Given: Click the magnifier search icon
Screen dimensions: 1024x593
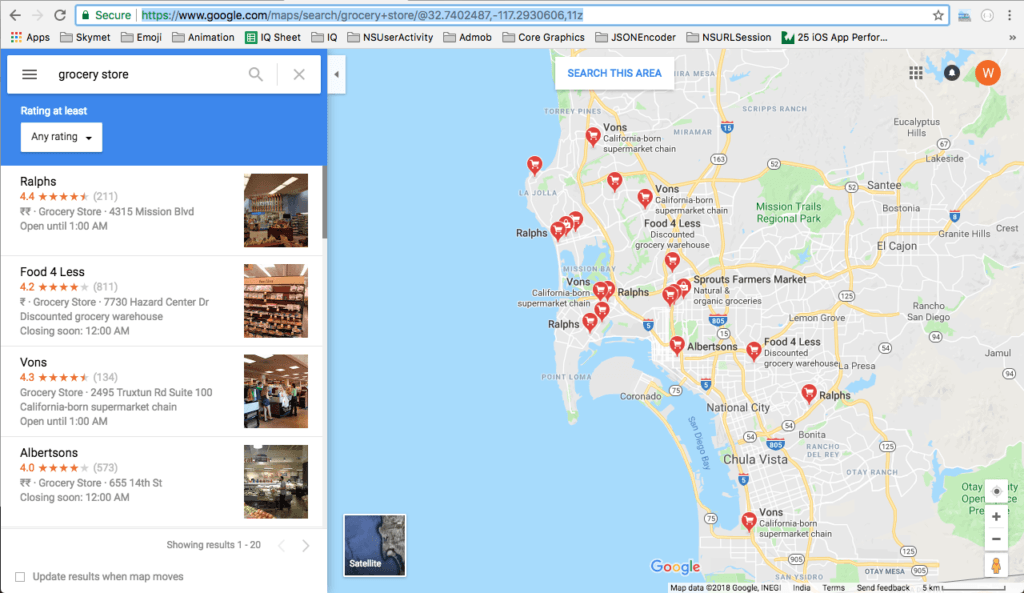Looking at the screenshot, I should tap(256, 74).
